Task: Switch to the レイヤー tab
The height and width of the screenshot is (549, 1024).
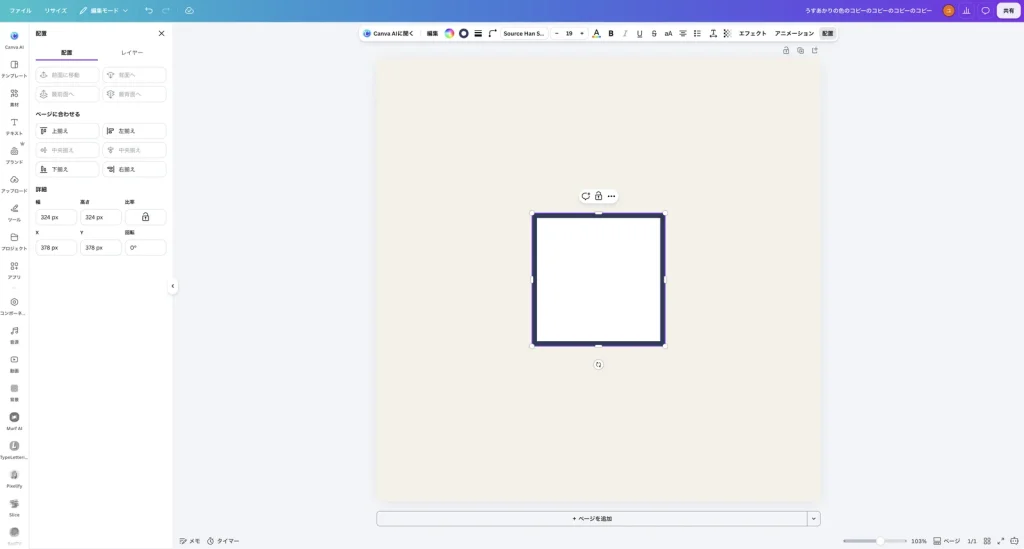Action: [x=132, y=52]
